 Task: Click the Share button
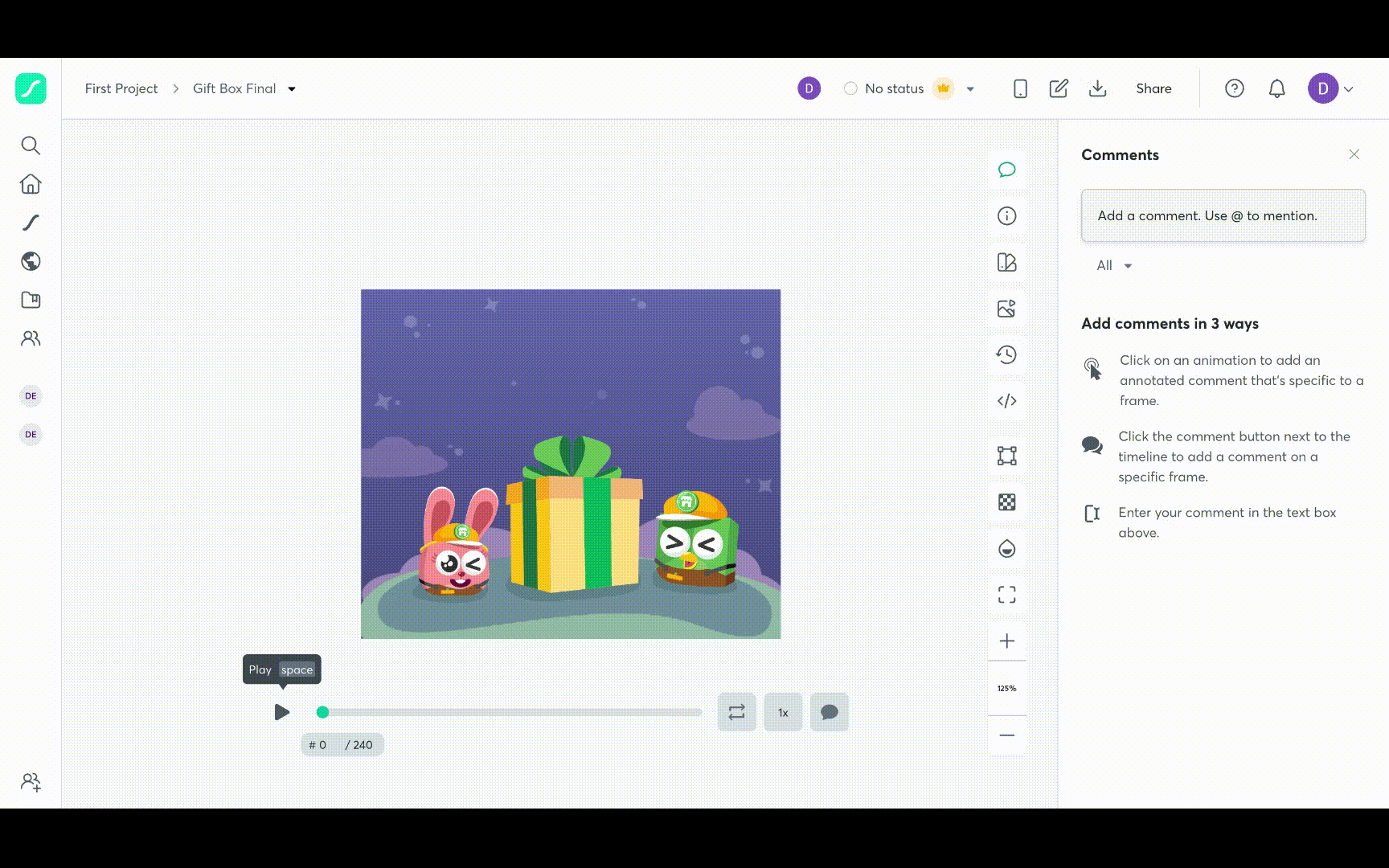click(1153, 88)
